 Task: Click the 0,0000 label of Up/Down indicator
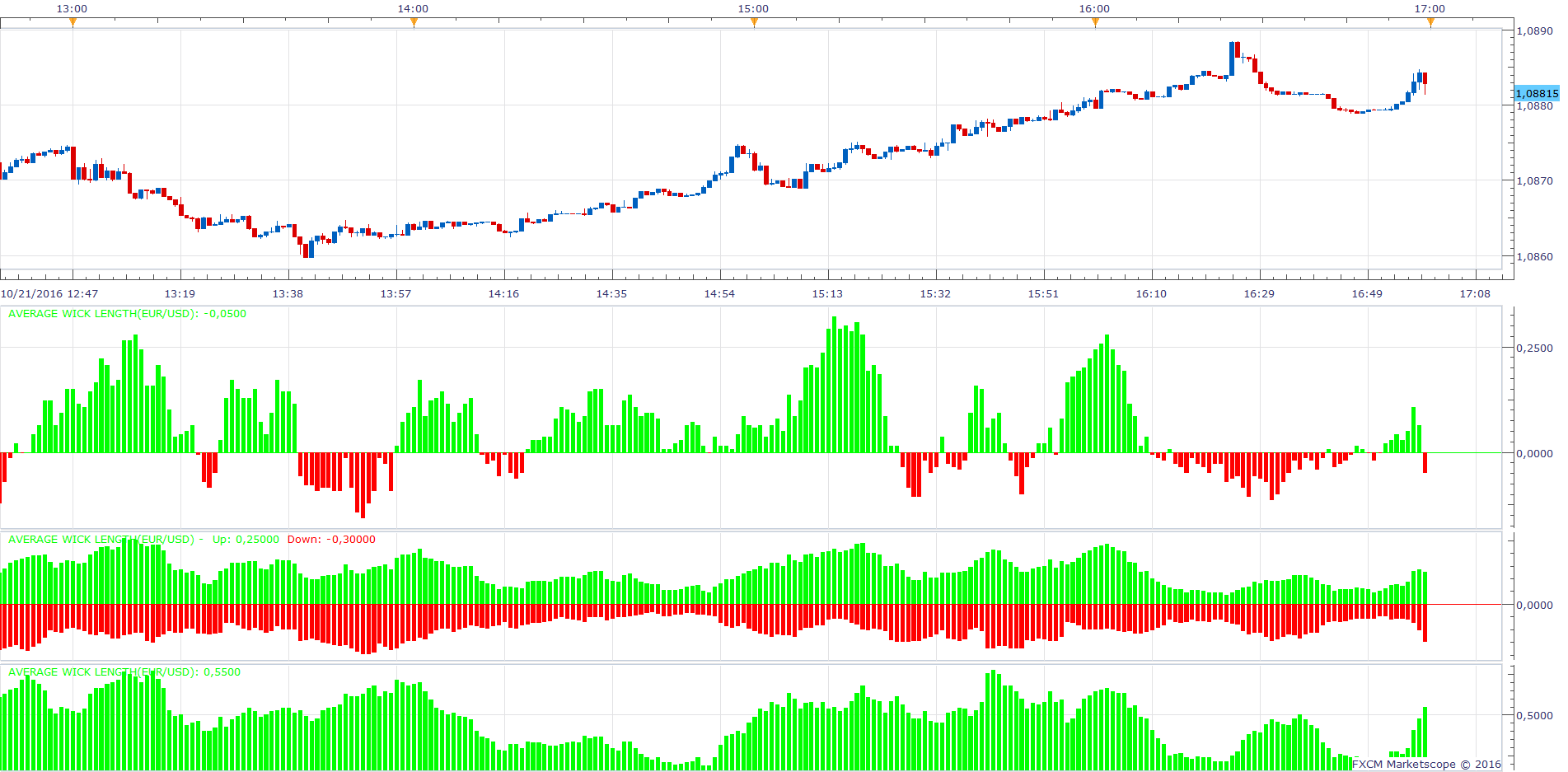click(x=1535, y=605)
